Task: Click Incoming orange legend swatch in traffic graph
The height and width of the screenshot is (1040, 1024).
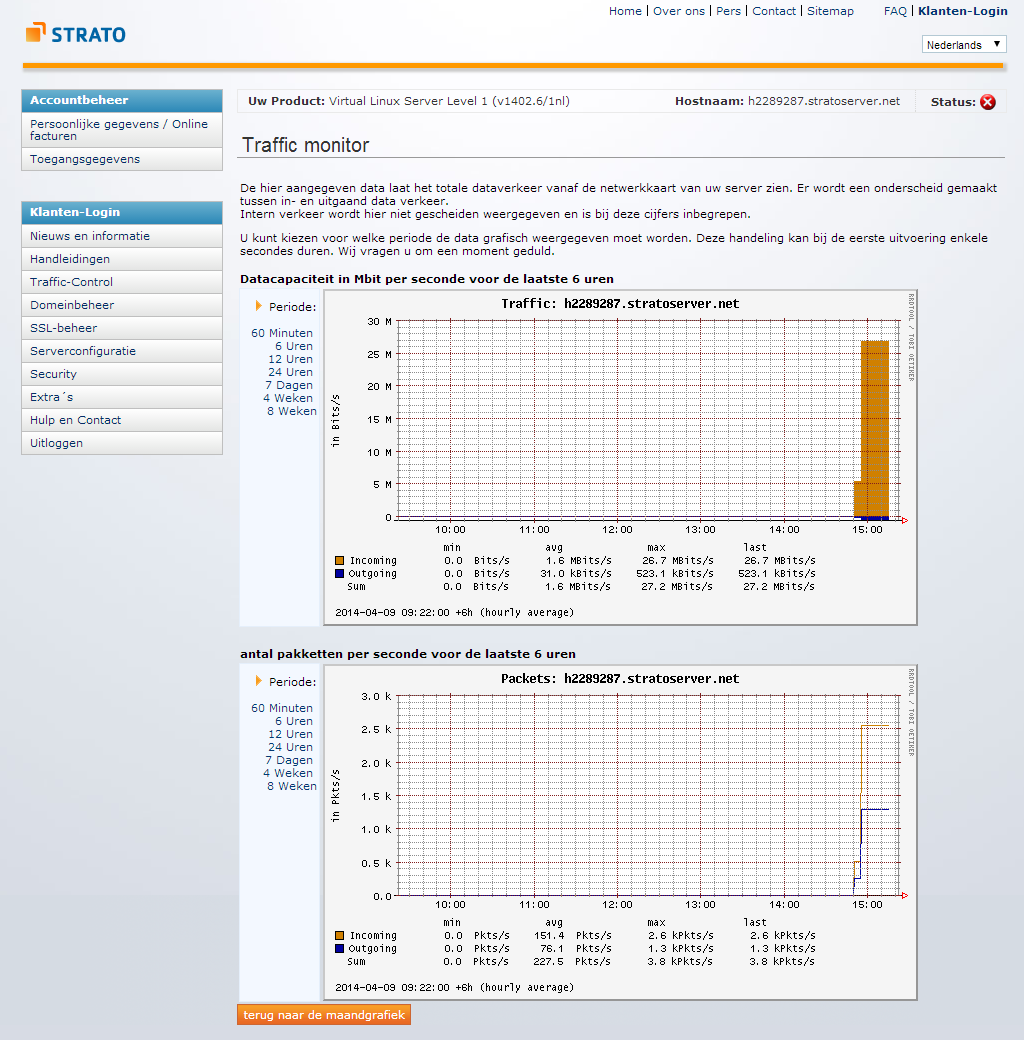Action: [340, 560]
